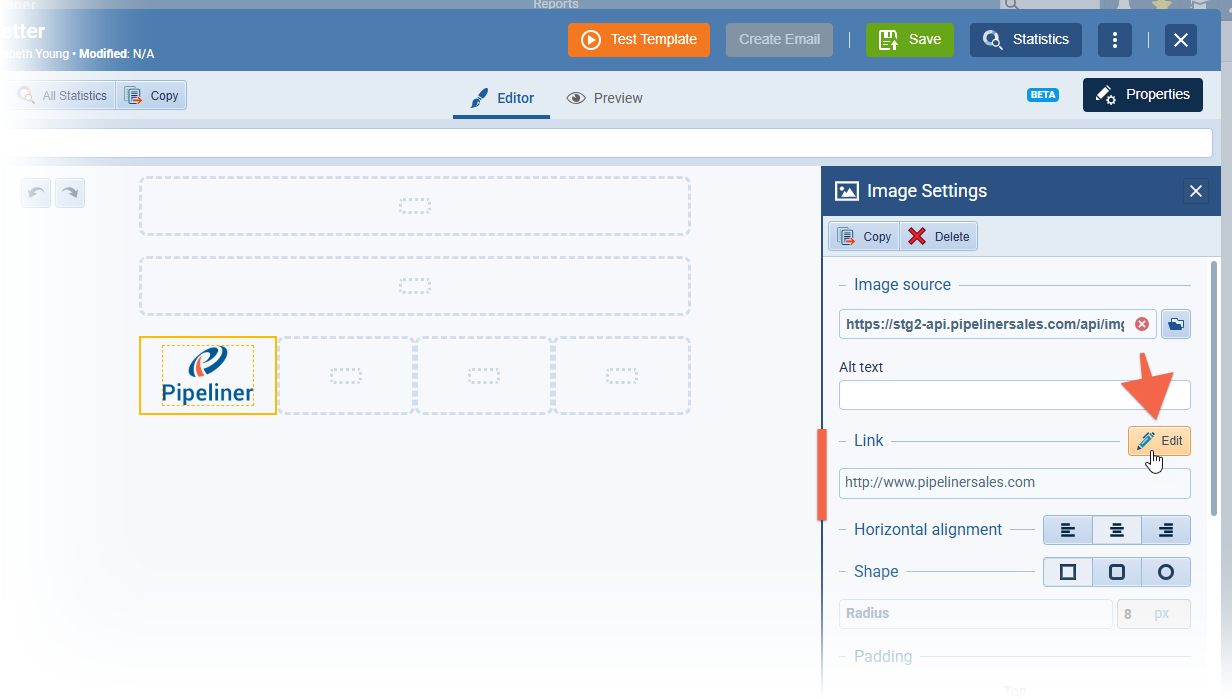Screen dimensions: 1232x699
Task: Click the redo arrow icon
Action: click(x=70, y=193)
